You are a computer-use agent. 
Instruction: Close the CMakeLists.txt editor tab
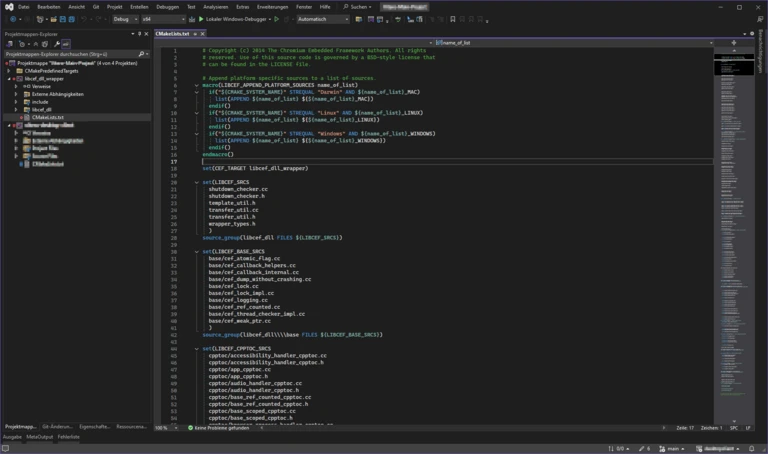click(202, 34)
